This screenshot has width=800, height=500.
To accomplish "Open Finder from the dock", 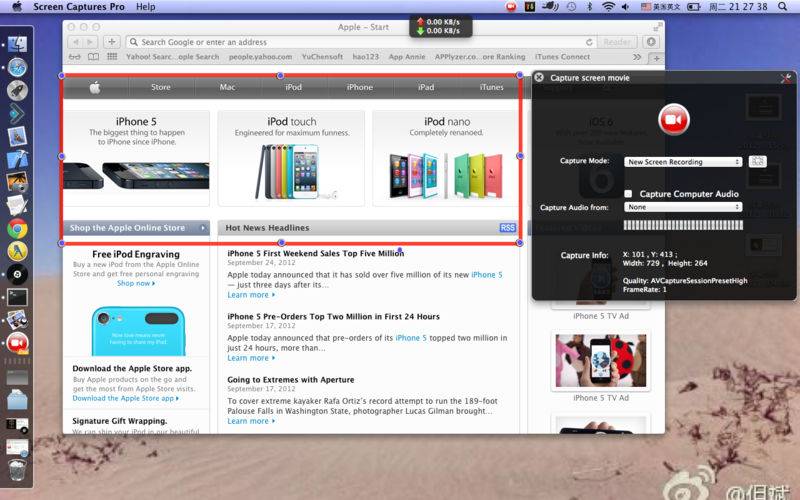I will (x=17, y=44).
